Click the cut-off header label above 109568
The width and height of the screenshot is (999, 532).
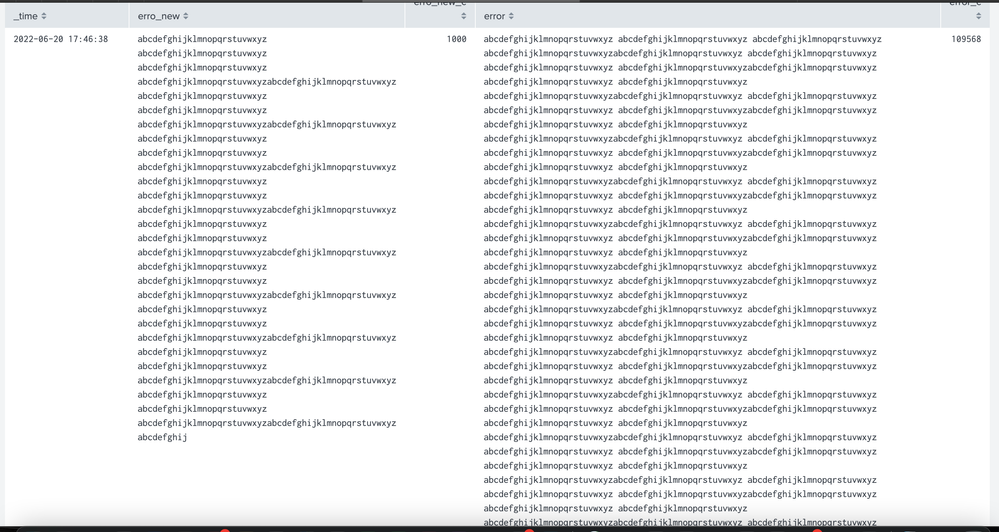pos(965,4)
